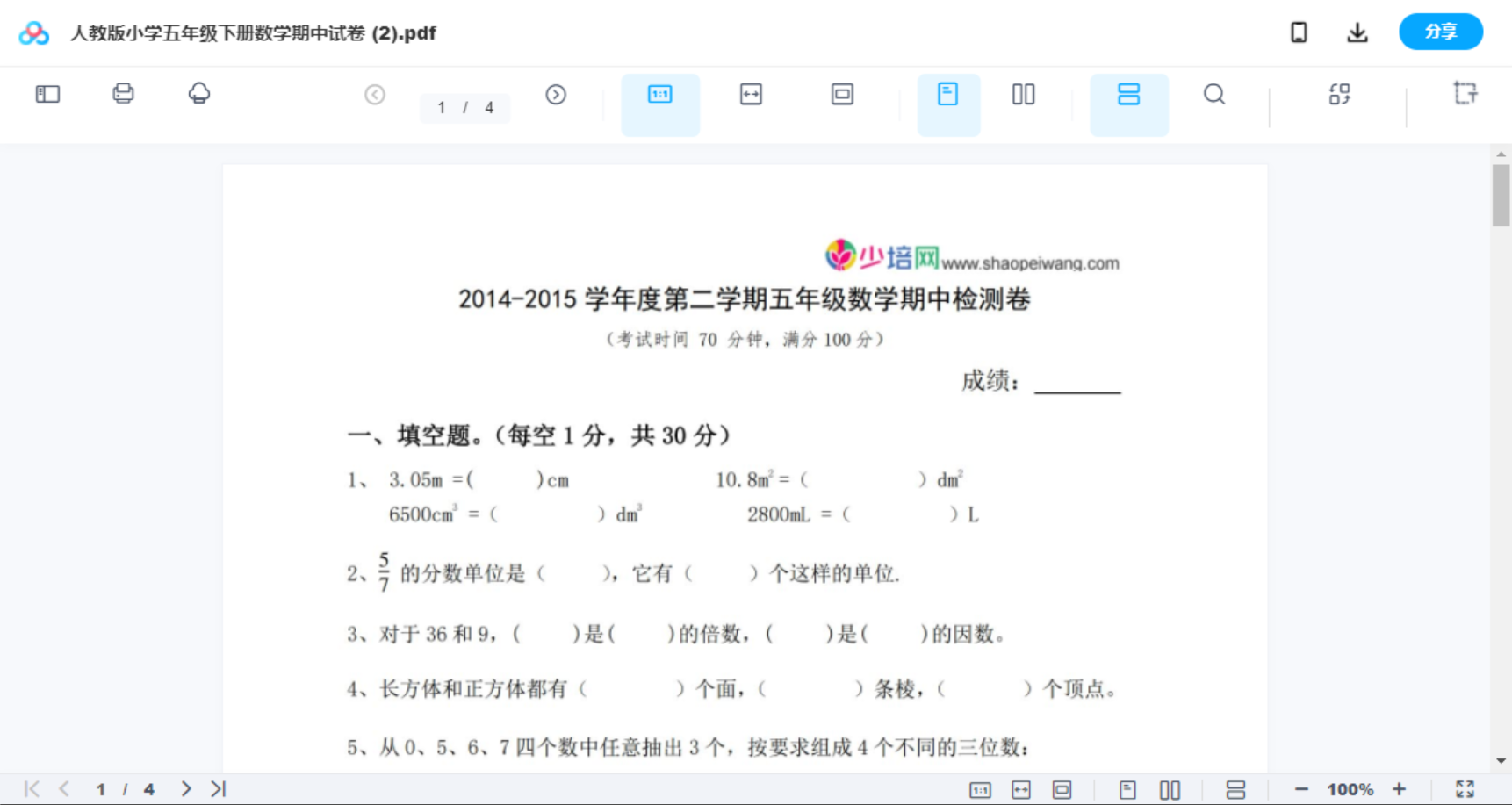Select the Print icon
The image size is (1512, 805).
(x=123, y=93)
